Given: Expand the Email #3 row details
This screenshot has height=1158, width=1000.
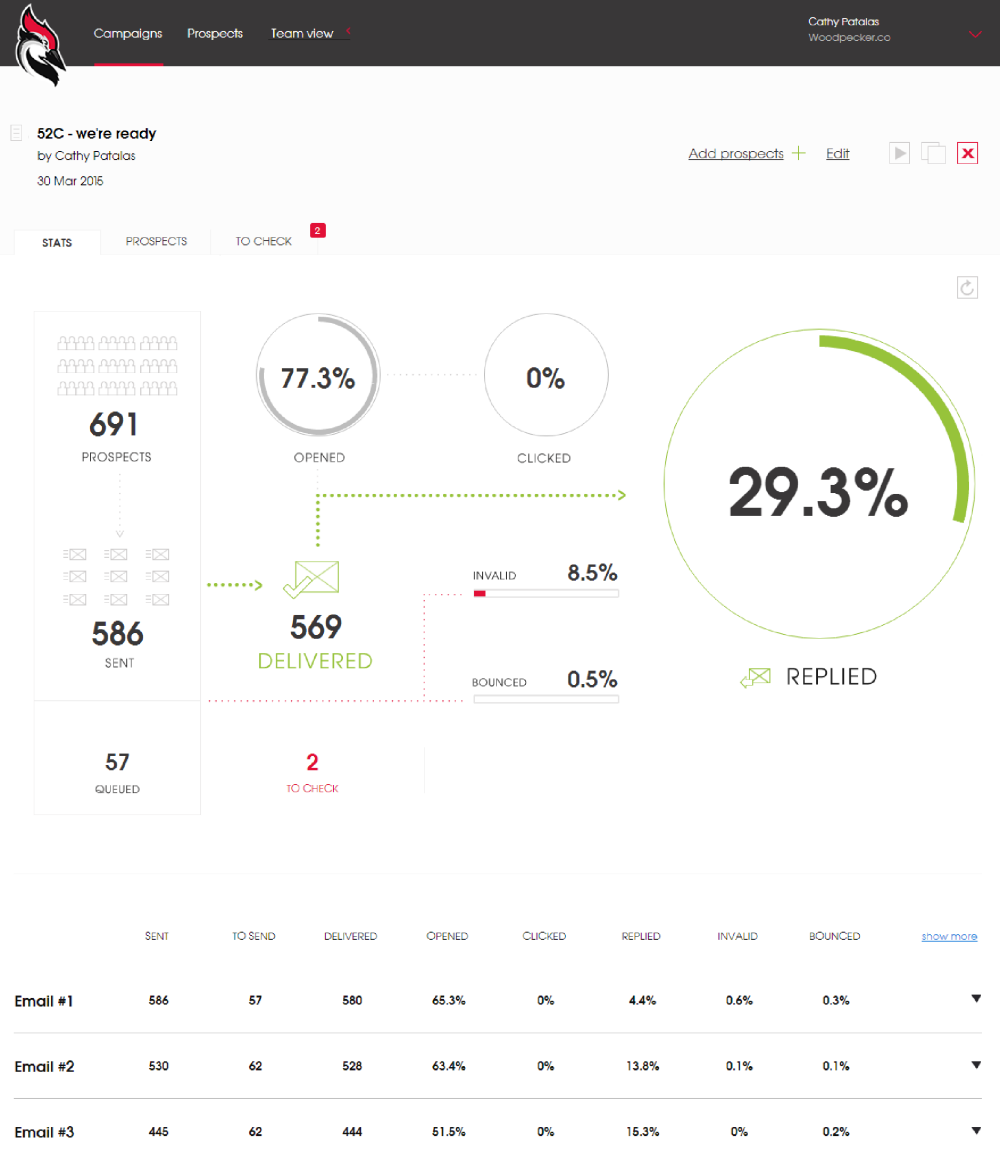Looking at the screenshot, I should pos(976,1131).
